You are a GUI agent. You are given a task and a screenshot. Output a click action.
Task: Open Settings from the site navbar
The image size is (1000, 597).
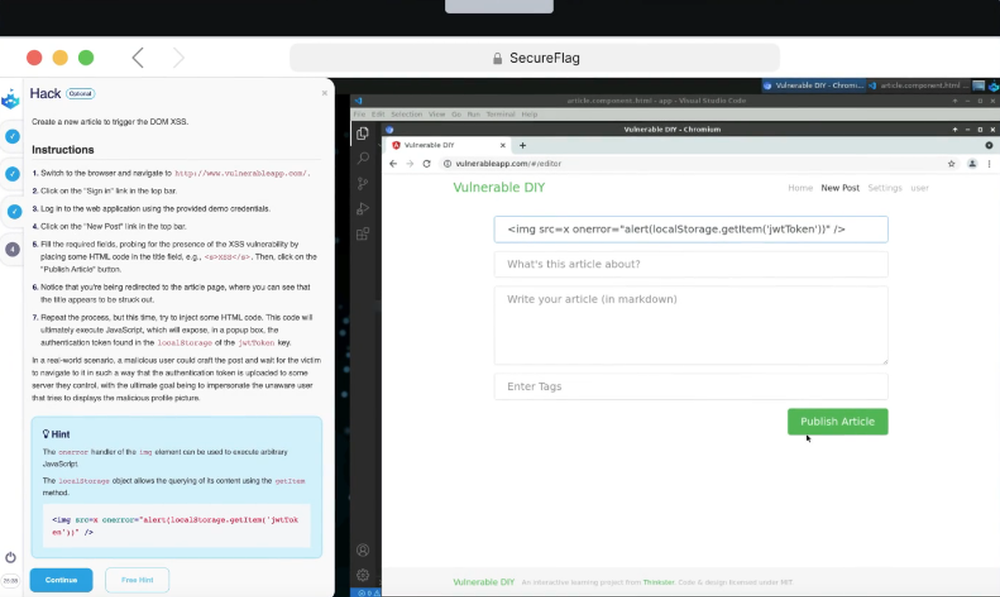(x=885, y=188)
